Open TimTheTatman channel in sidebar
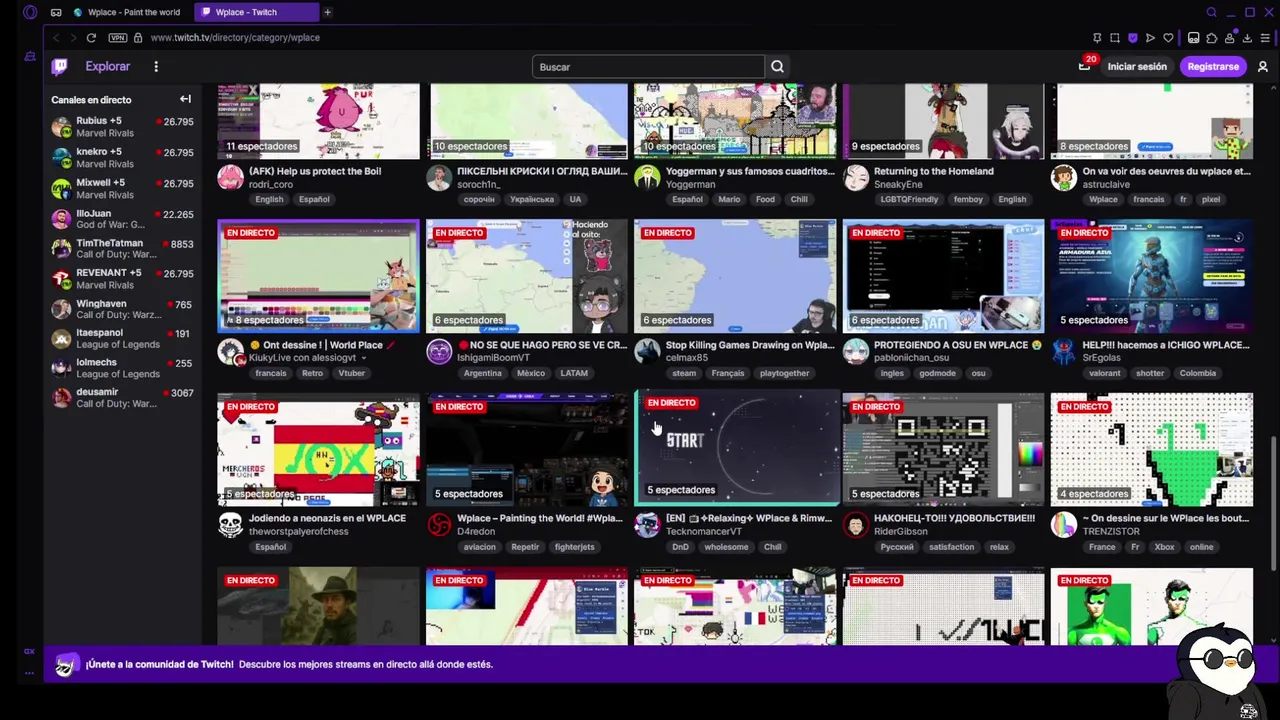 (x=122, y=250)
